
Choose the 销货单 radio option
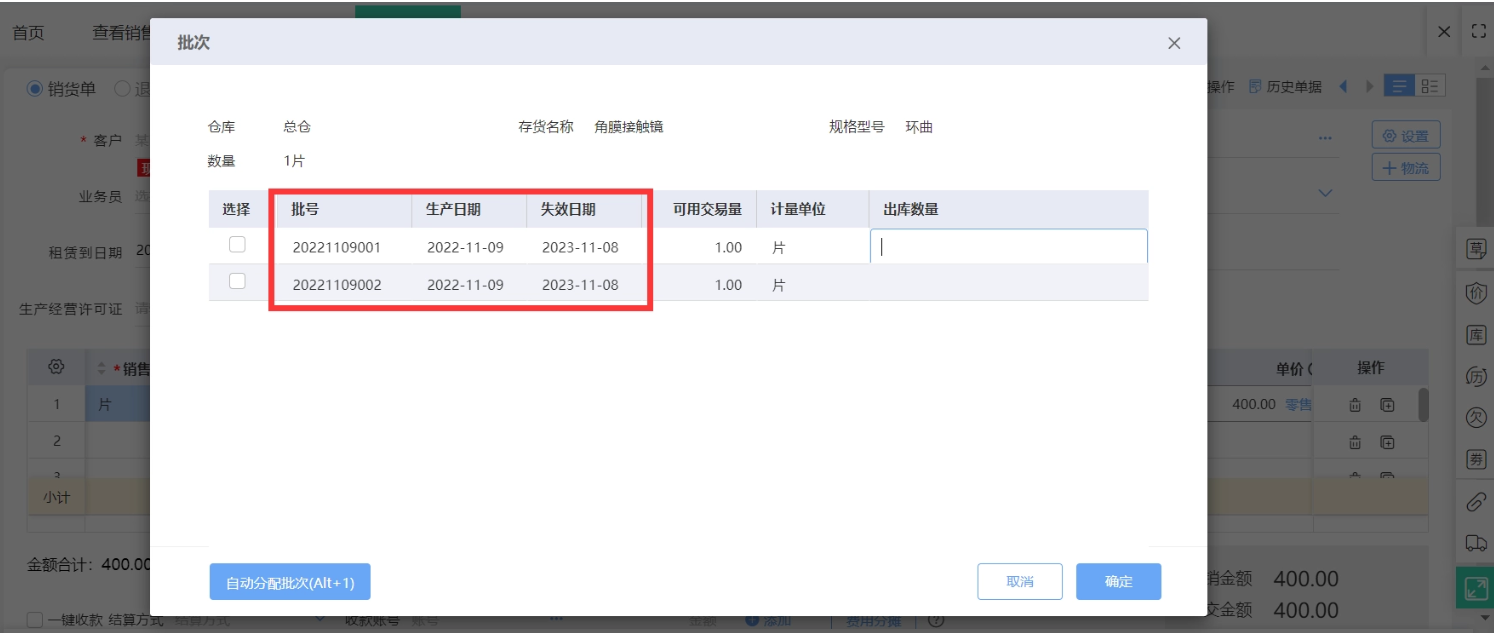36,89
